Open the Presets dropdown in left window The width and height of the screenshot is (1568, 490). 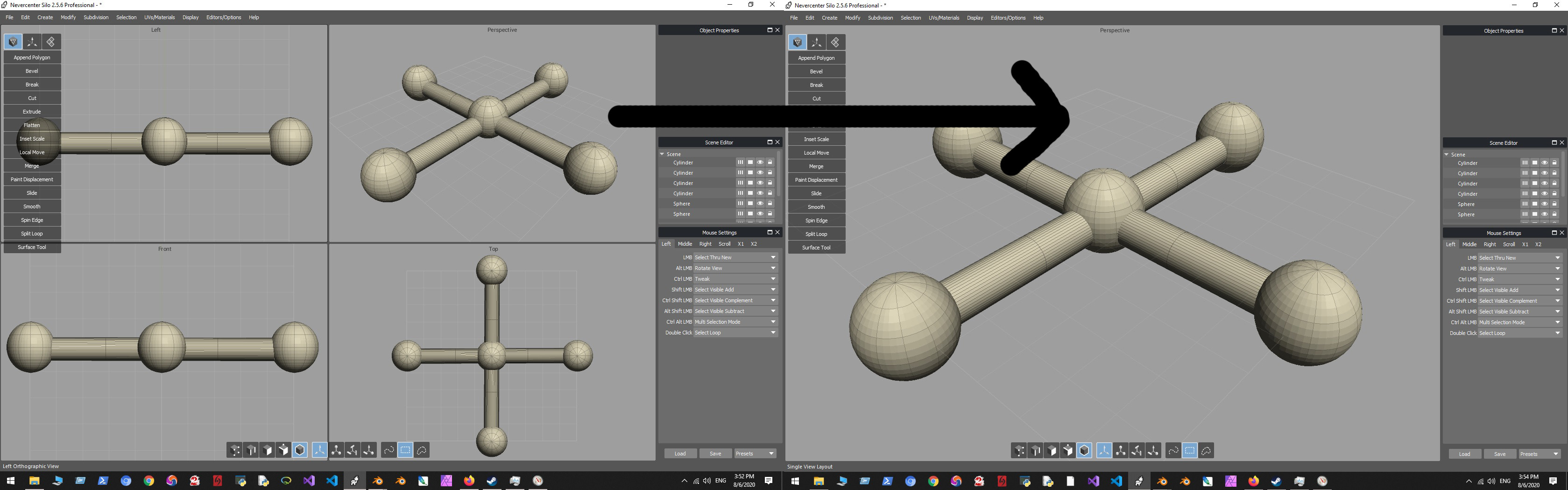coord(755,454)
